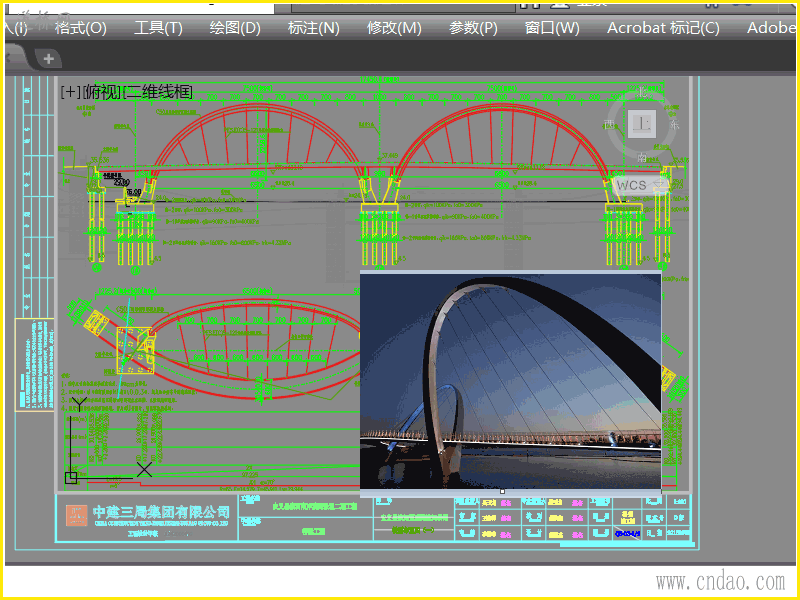The width and height of the screenshot is (800, 600).
Task: Open the 格式(O) menu
Action: [x=80, y=27]
